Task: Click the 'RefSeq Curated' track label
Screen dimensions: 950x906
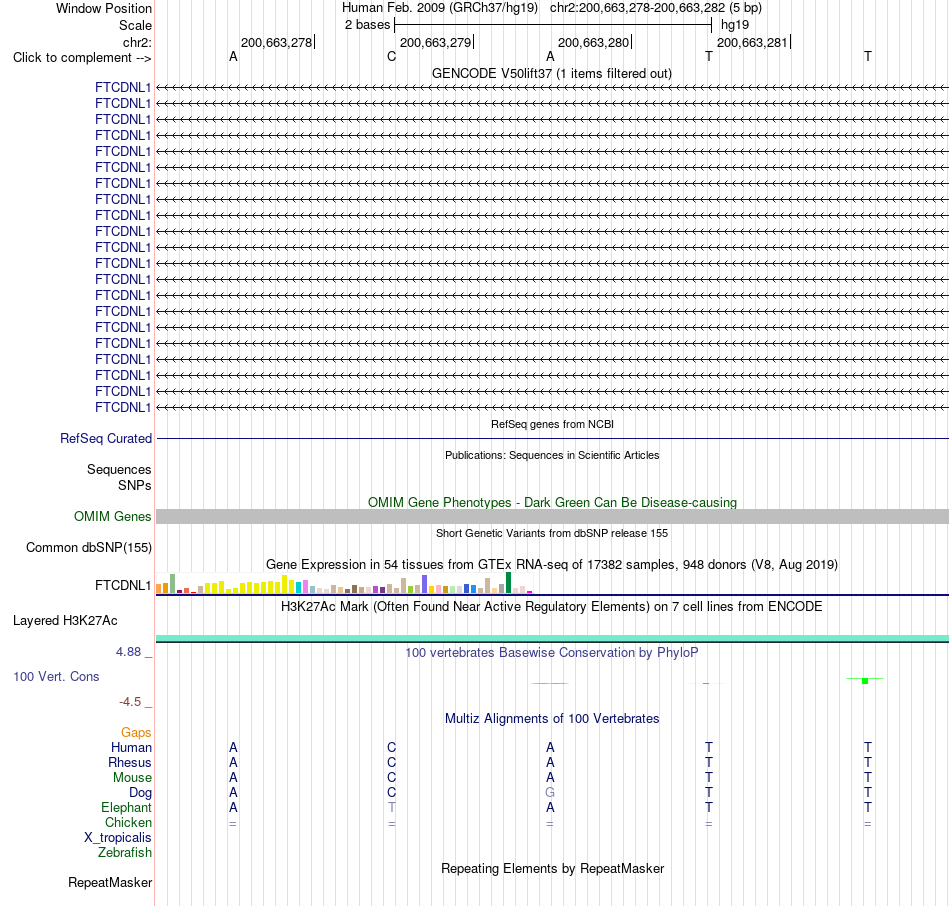Action: 106,438
